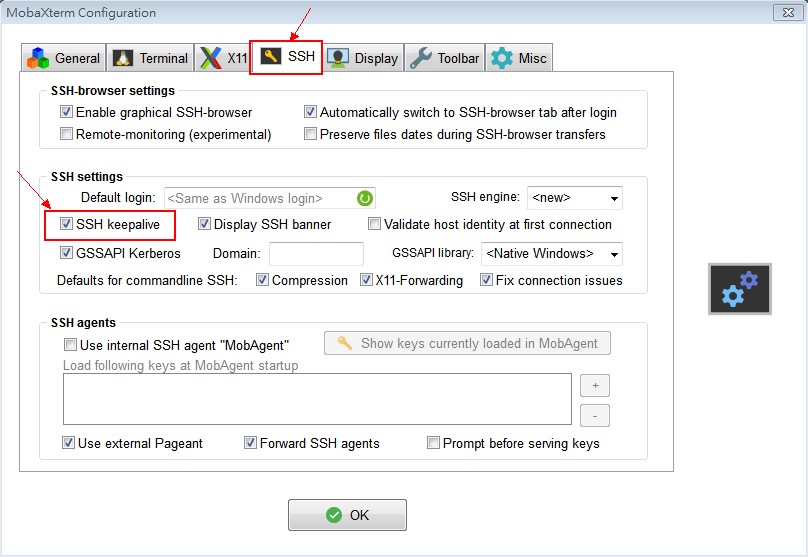This screenshot has height=557, width=808.
Task: Toggle Compression checkbox
Action: click(x=262, y=280)
